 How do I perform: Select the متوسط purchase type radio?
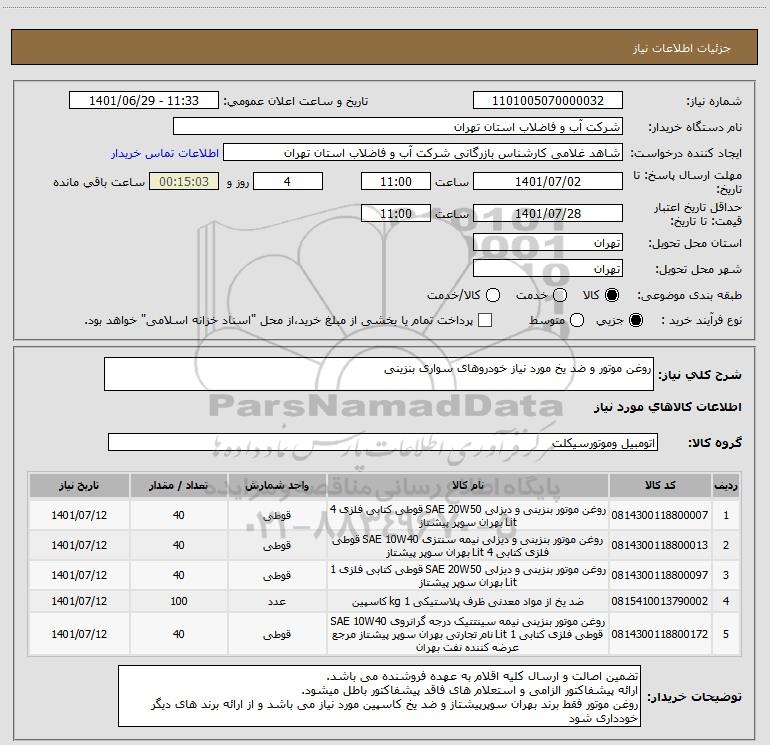(577, 320)
